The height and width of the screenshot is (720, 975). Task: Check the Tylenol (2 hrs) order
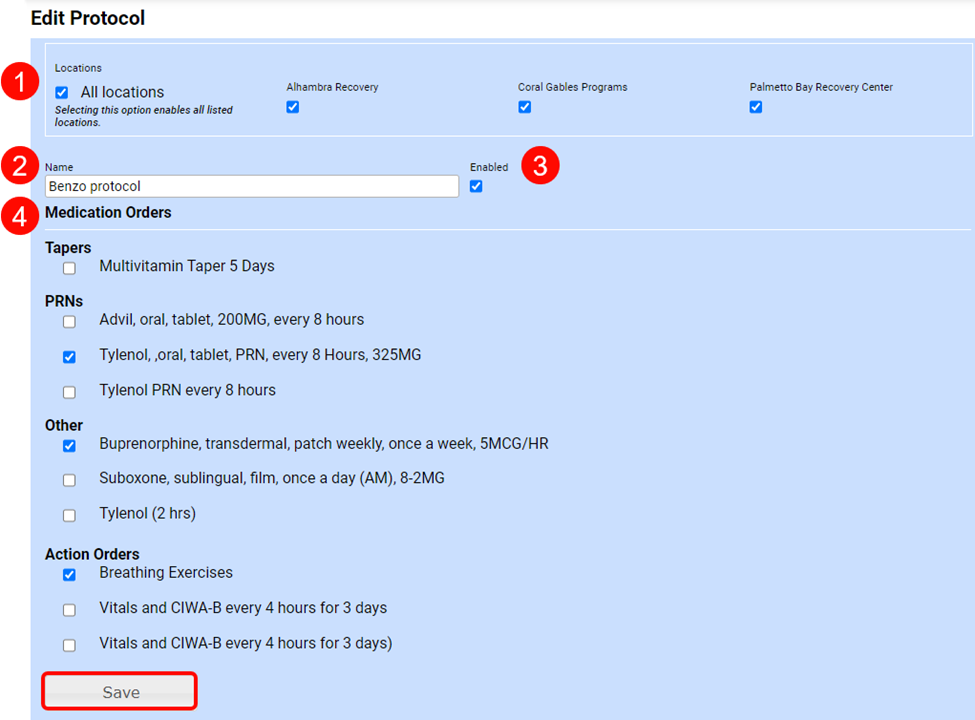(69, 516)
